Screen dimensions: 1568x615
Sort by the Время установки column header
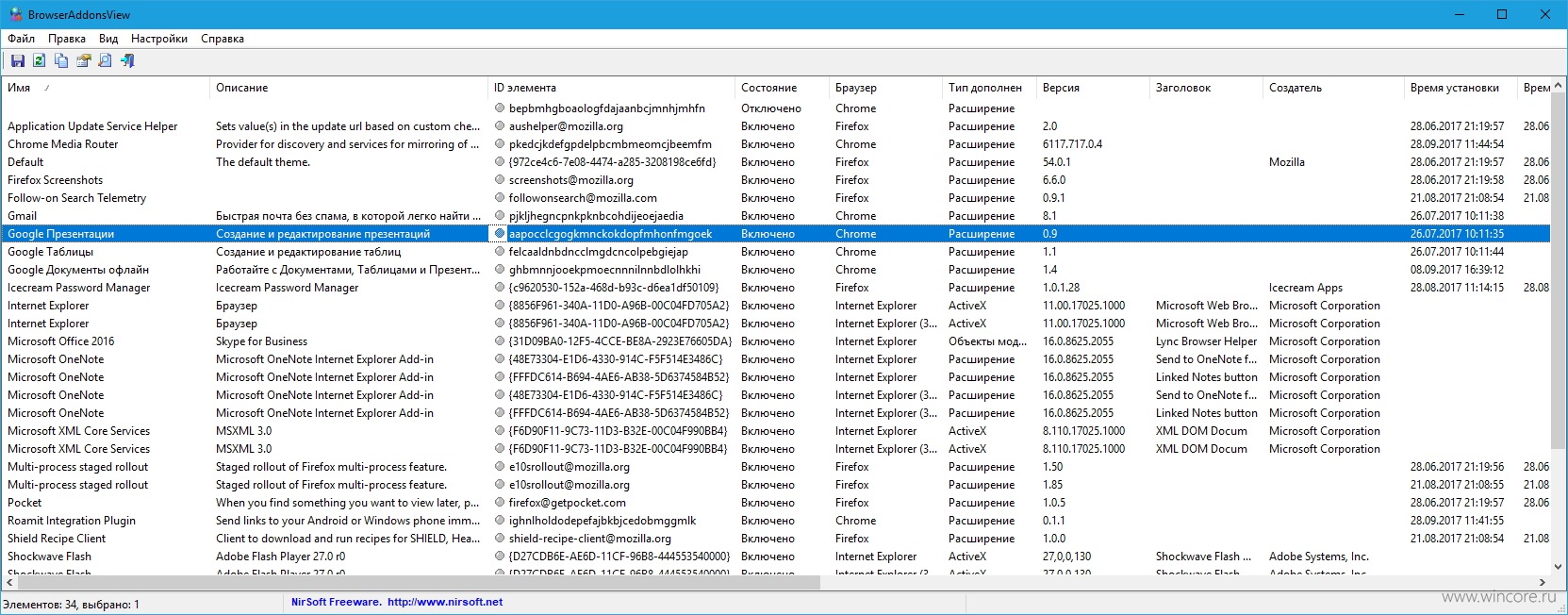1461,88
